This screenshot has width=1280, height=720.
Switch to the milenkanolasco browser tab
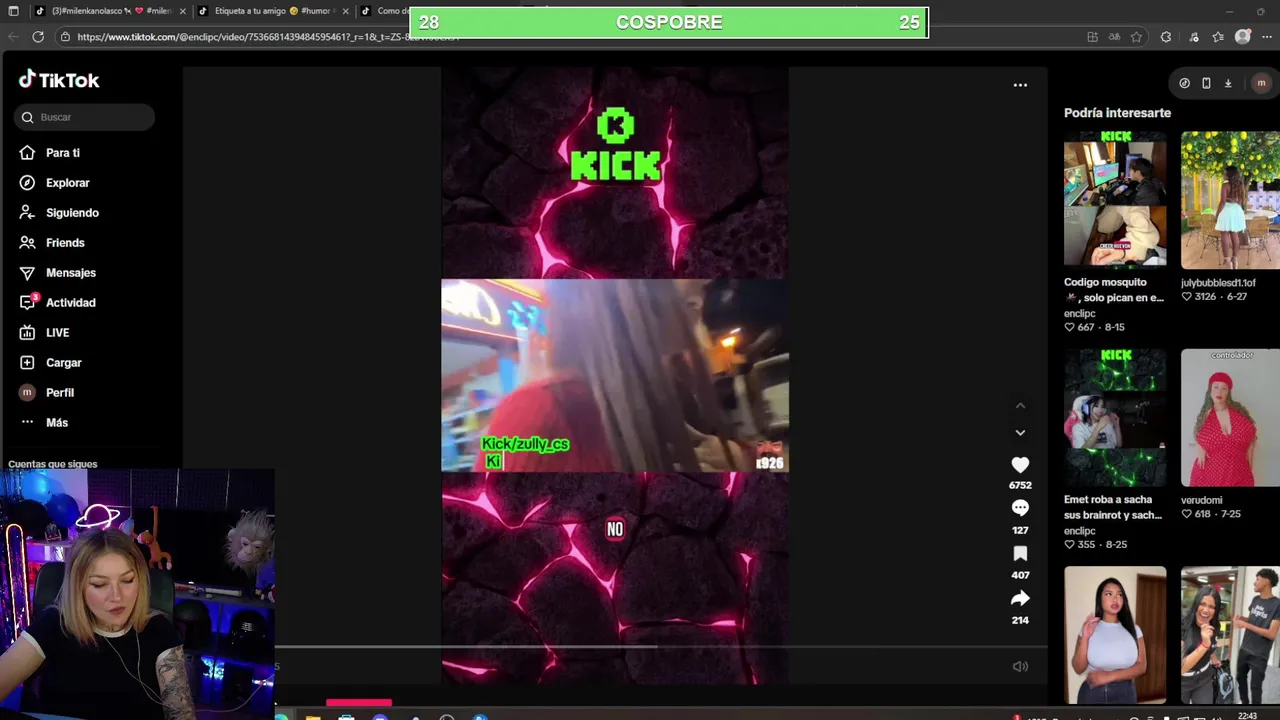point(111,11)
